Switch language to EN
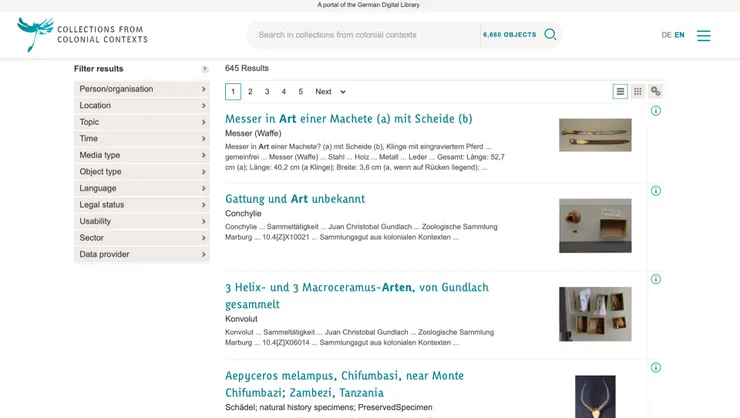This screenshot has height=418, width=740. coord(679,35)
